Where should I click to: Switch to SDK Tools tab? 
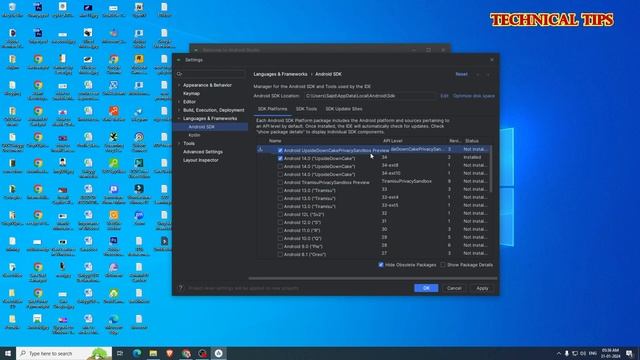pos(306,109)
